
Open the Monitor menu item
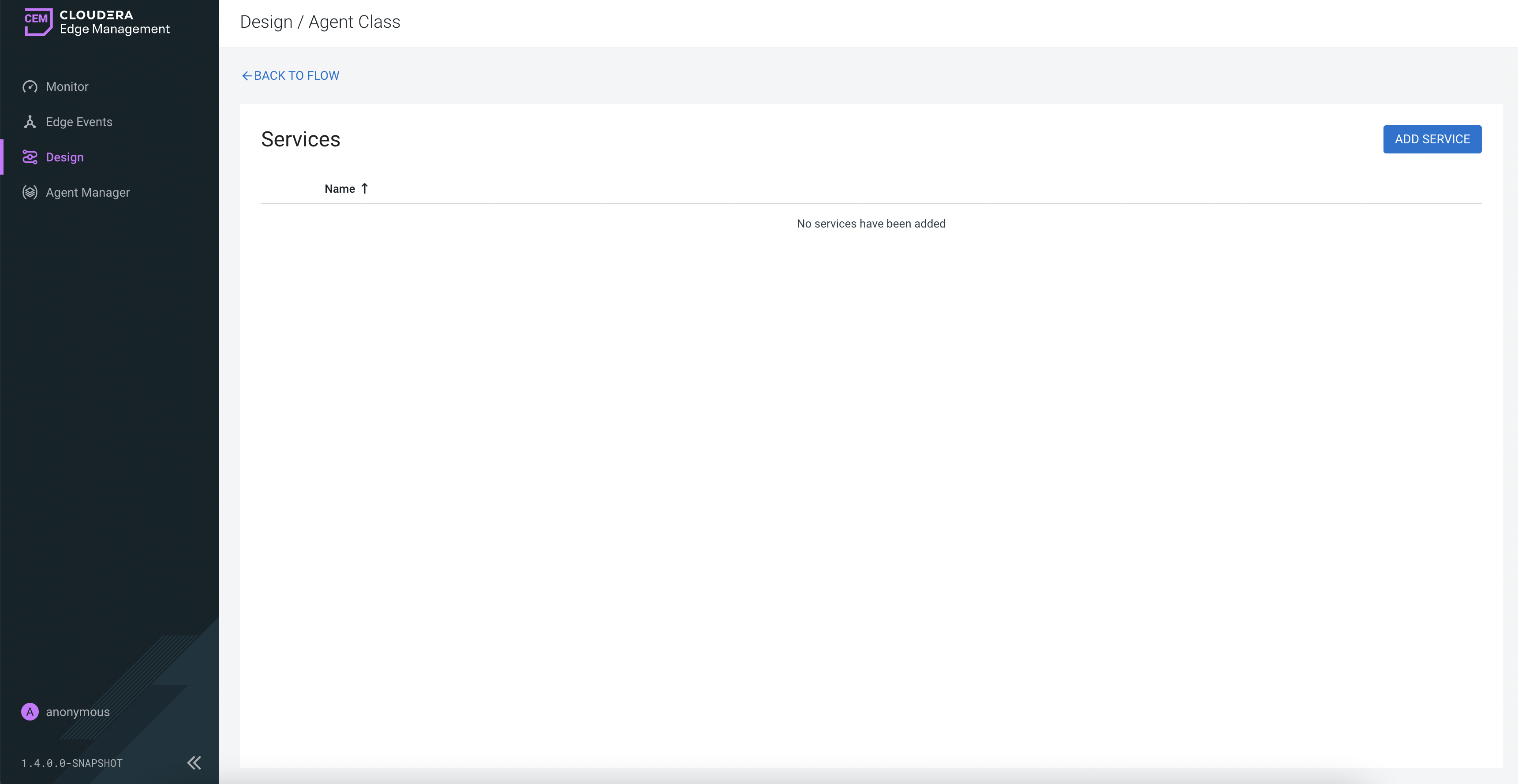pyautogui.click(x=67, y=86)
